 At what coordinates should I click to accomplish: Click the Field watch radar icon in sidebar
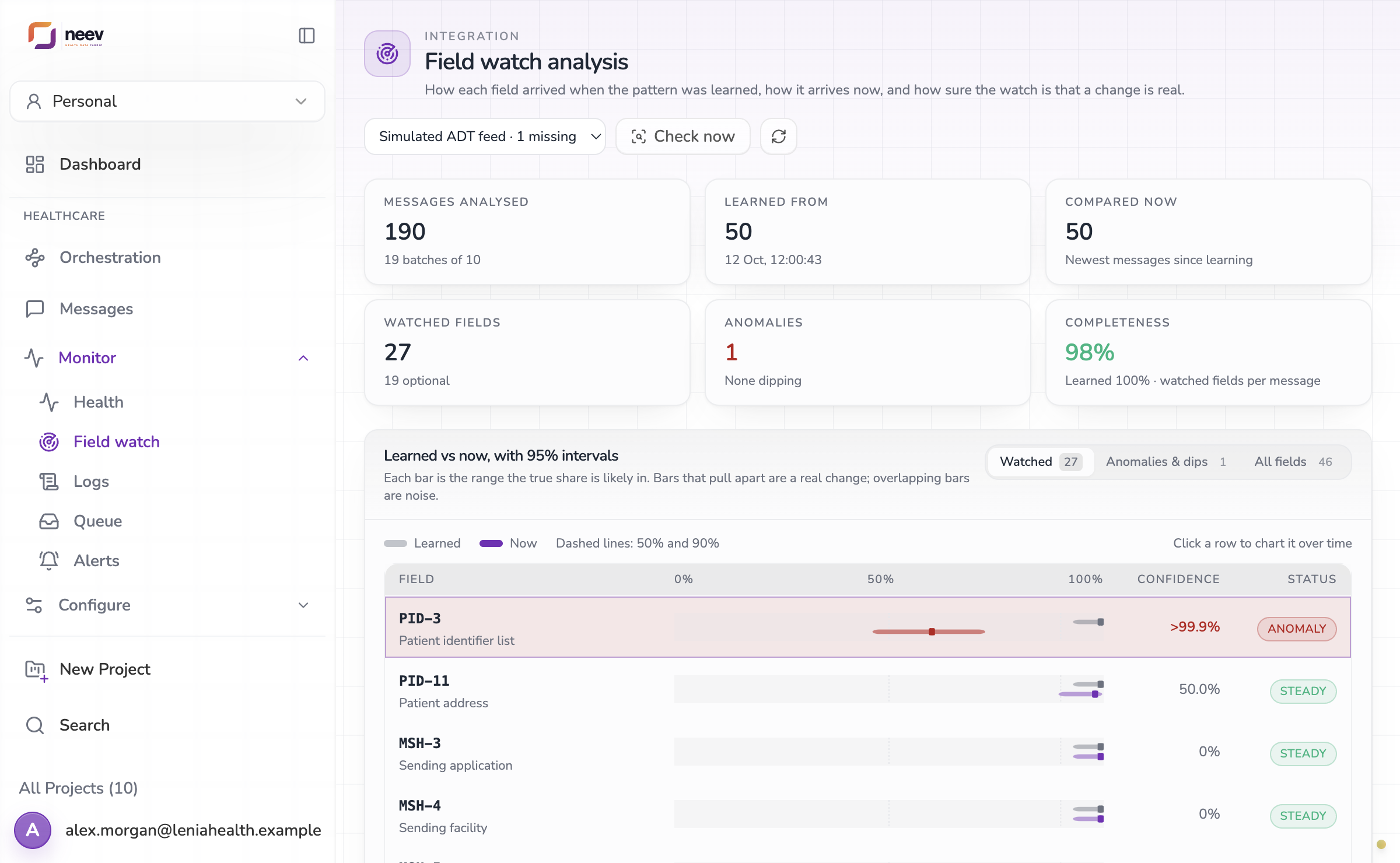[49, 442]
